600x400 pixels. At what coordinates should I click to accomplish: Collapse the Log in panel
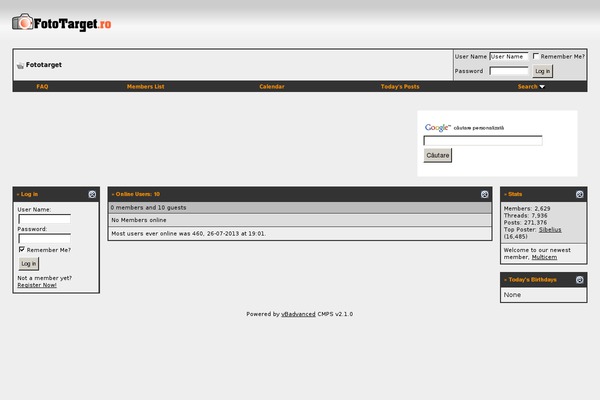pos(92,194)
